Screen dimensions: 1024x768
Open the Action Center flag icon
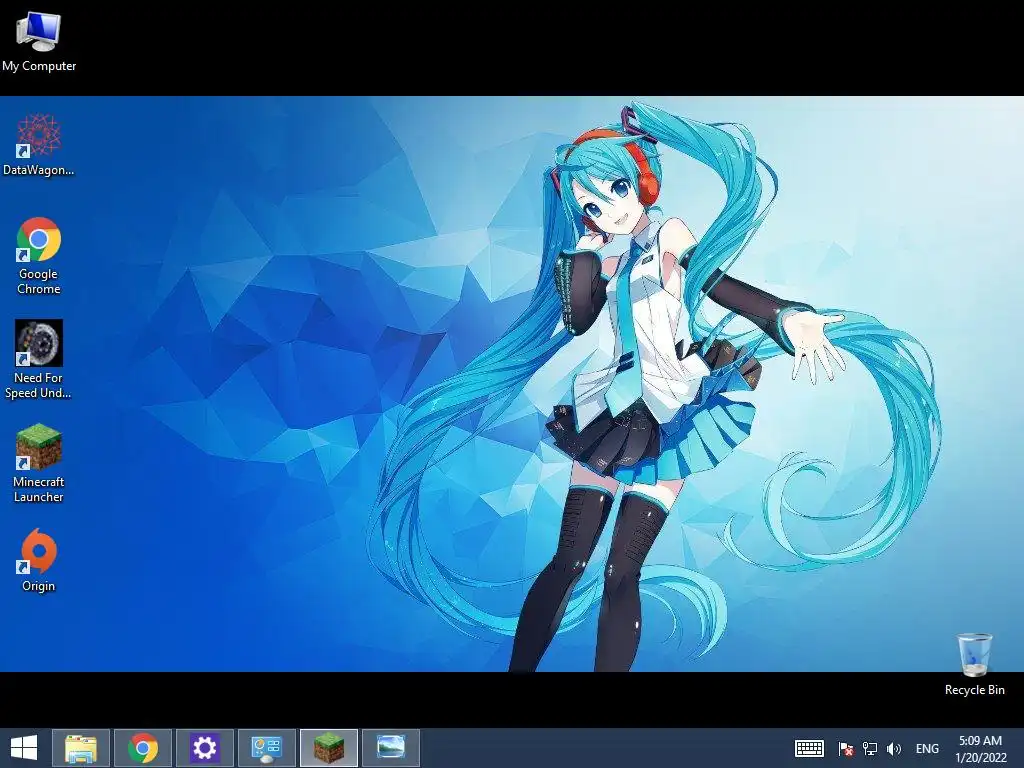coord(846,748)
